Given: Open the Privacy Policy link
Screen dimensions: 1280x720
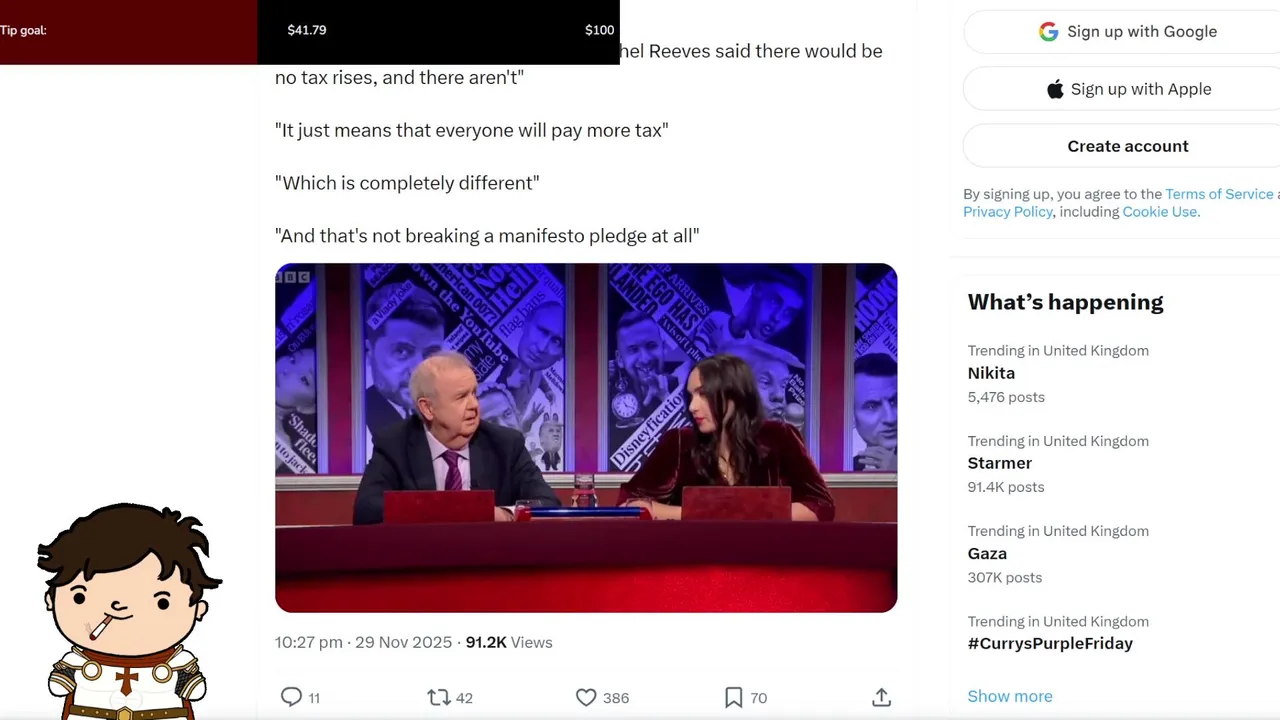Looking at the screenshot, I should point(1008,212).
